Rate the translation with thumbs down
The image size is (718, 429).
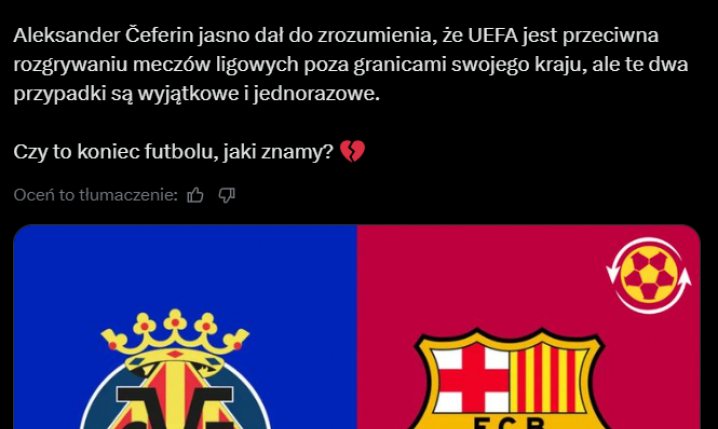(227, 195)
